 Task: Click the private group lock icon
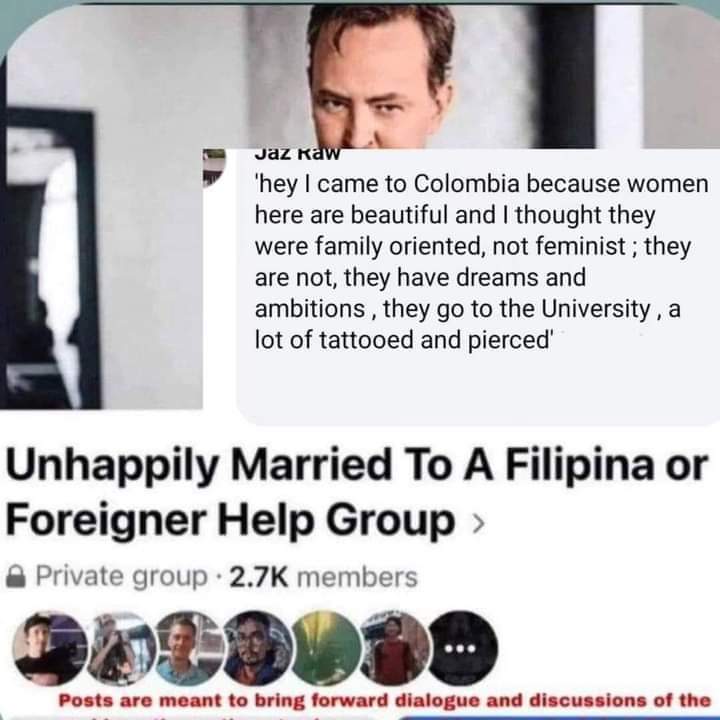coord(16,576)
